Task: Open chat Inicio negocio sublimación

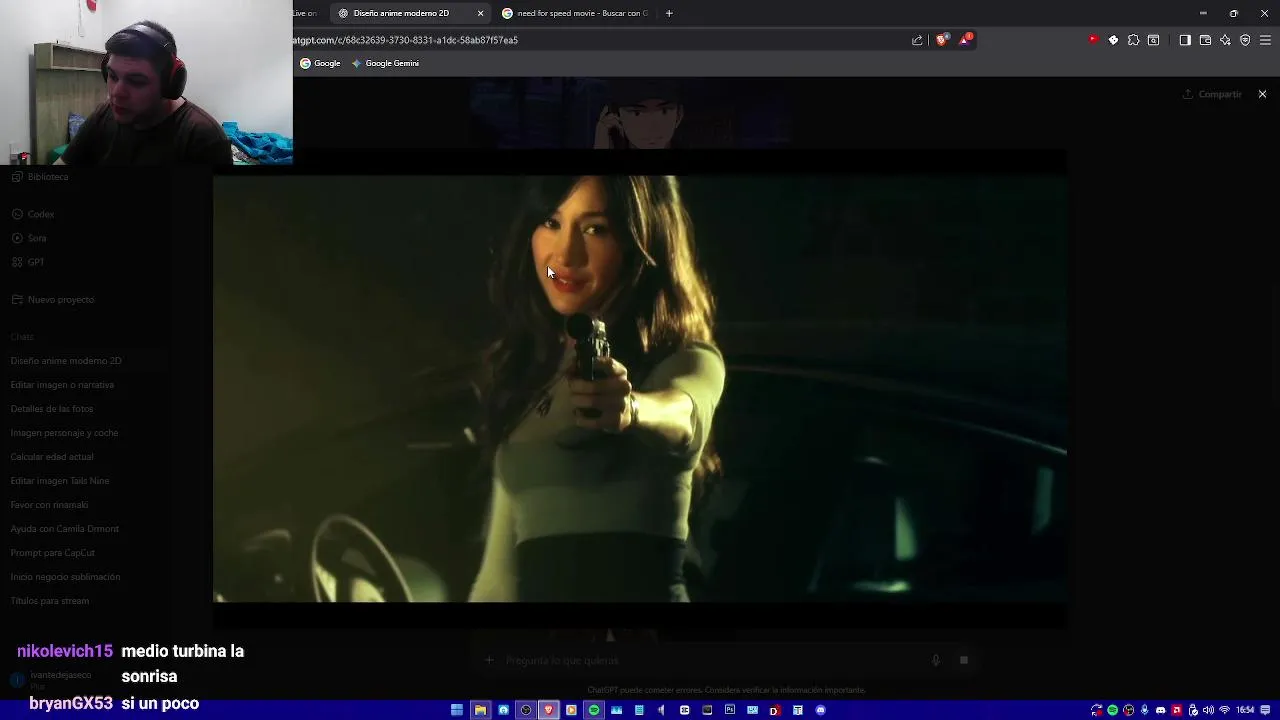Action: [65, 577]
